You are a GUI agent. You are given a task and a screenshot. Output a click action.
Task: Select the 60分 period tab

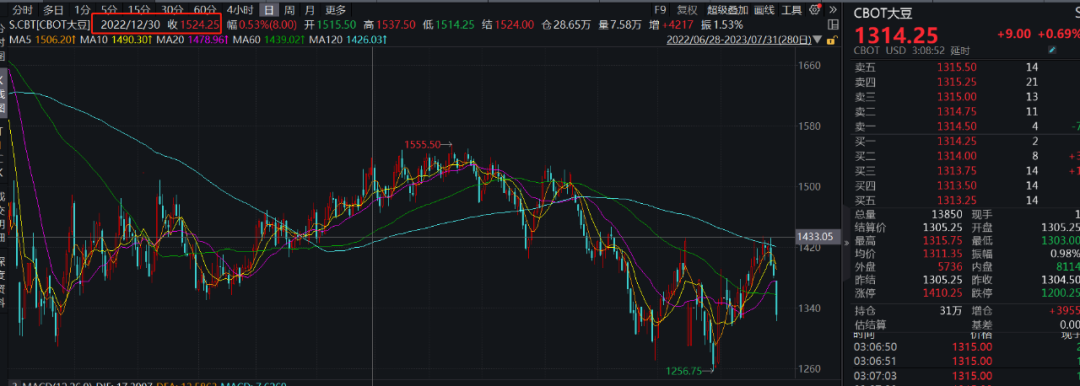pos(205,10)
